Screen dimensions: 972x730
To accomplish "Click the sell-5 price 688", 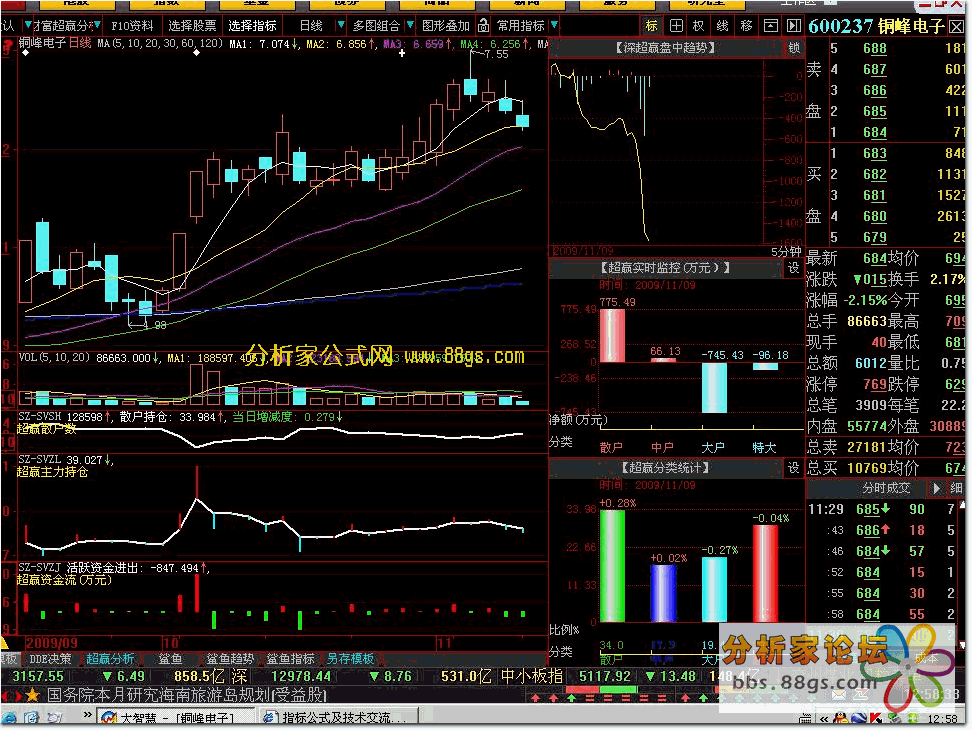I will 874,48.
